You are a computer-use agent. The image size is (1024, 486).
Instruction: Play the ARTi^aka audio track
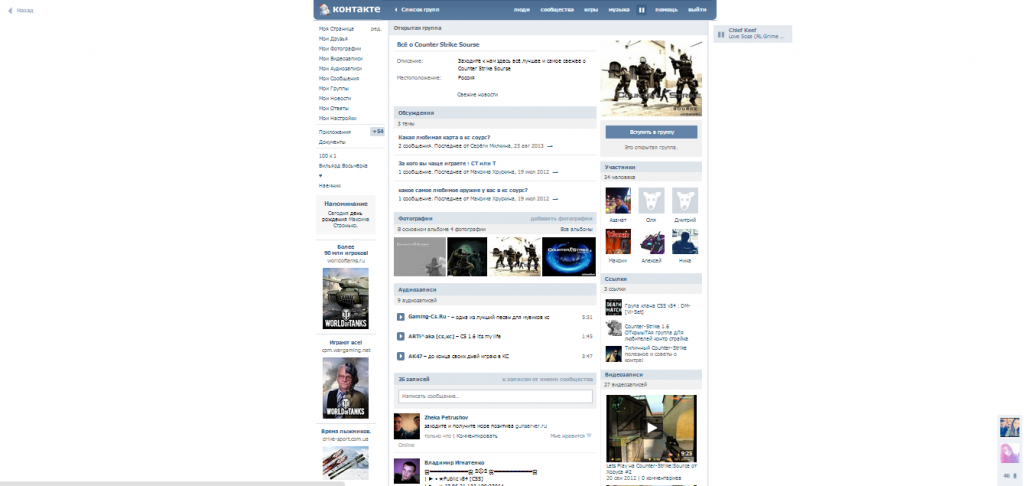click(x=401, y=336)
